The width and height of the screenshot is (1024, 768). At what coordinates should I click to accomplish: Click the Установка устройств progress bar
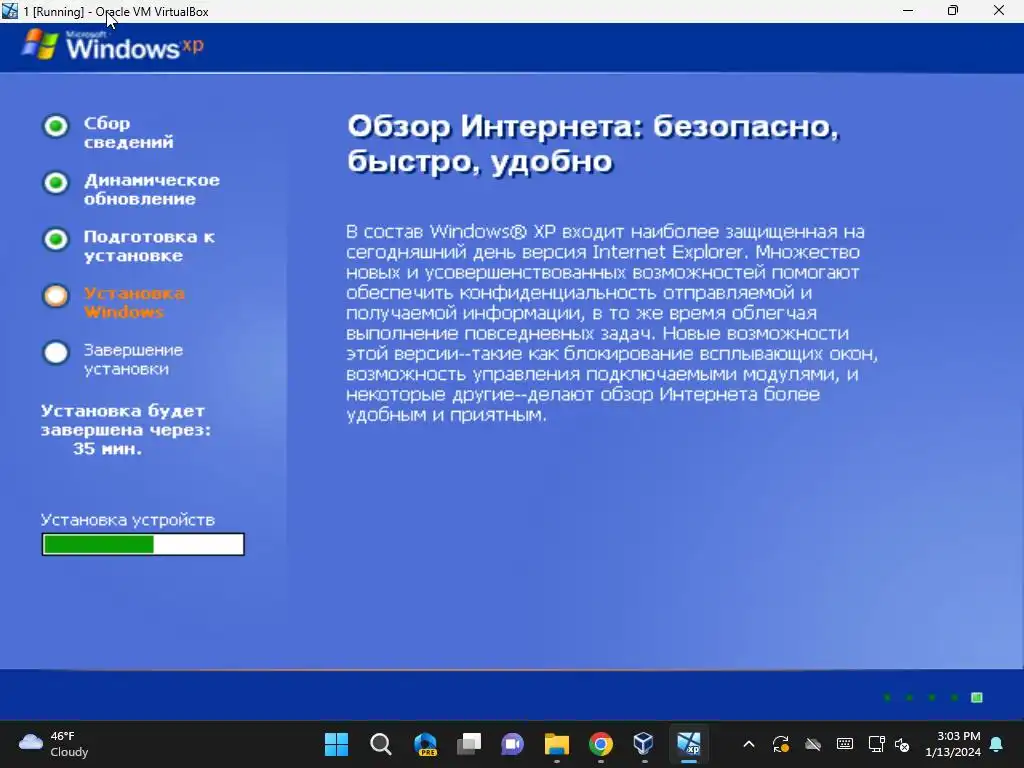pos(143,544)
